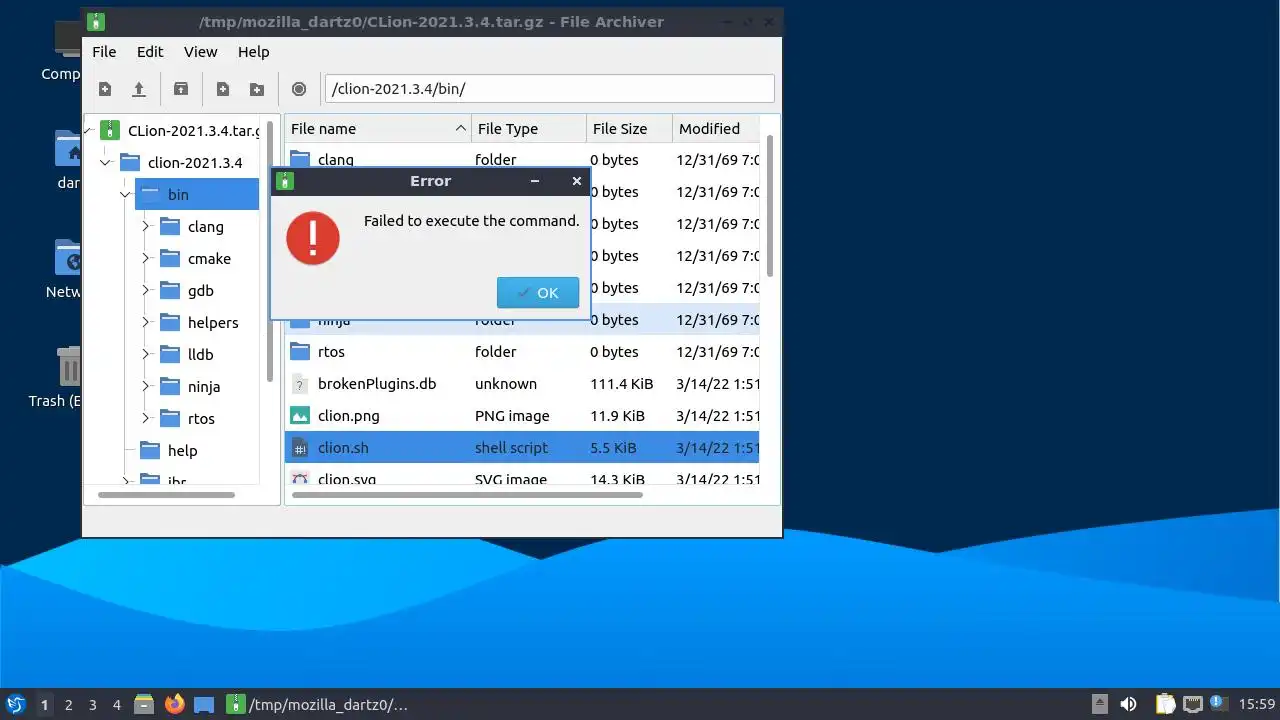1280x720 pixels.
Task: Click the tree panel vertical scrollbar
Action: [x=270, y=250]
